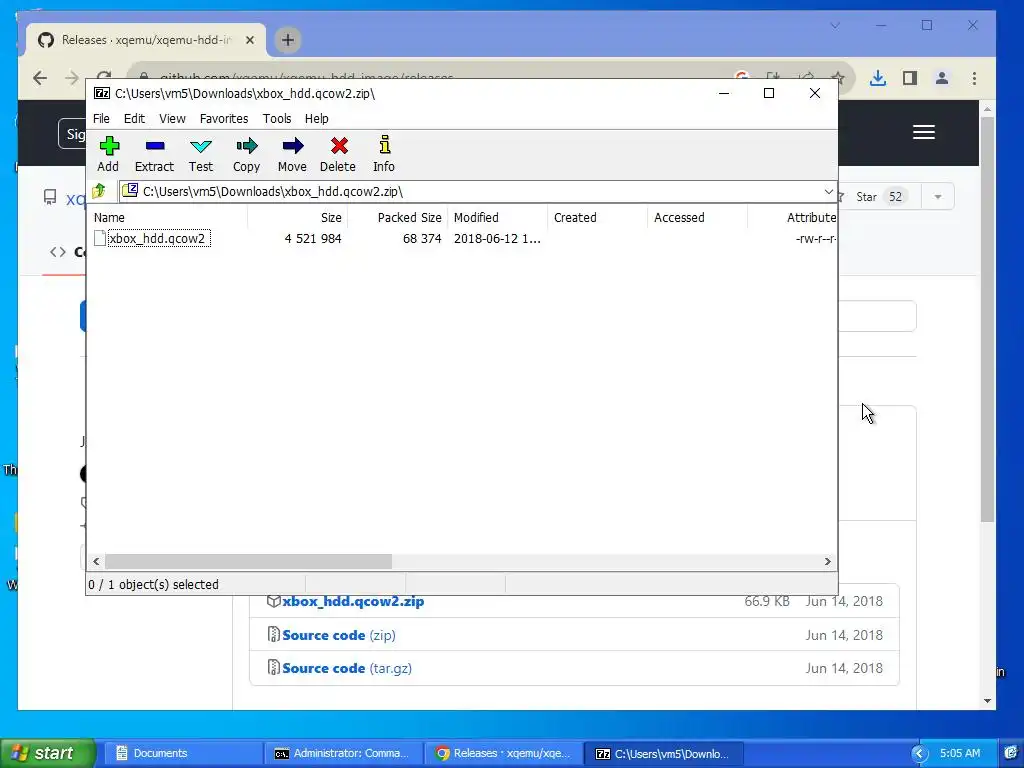Viewport: 1024px width, 768px height.
Task: Open Chrome side panel icon
Action: tap(910, 78)
